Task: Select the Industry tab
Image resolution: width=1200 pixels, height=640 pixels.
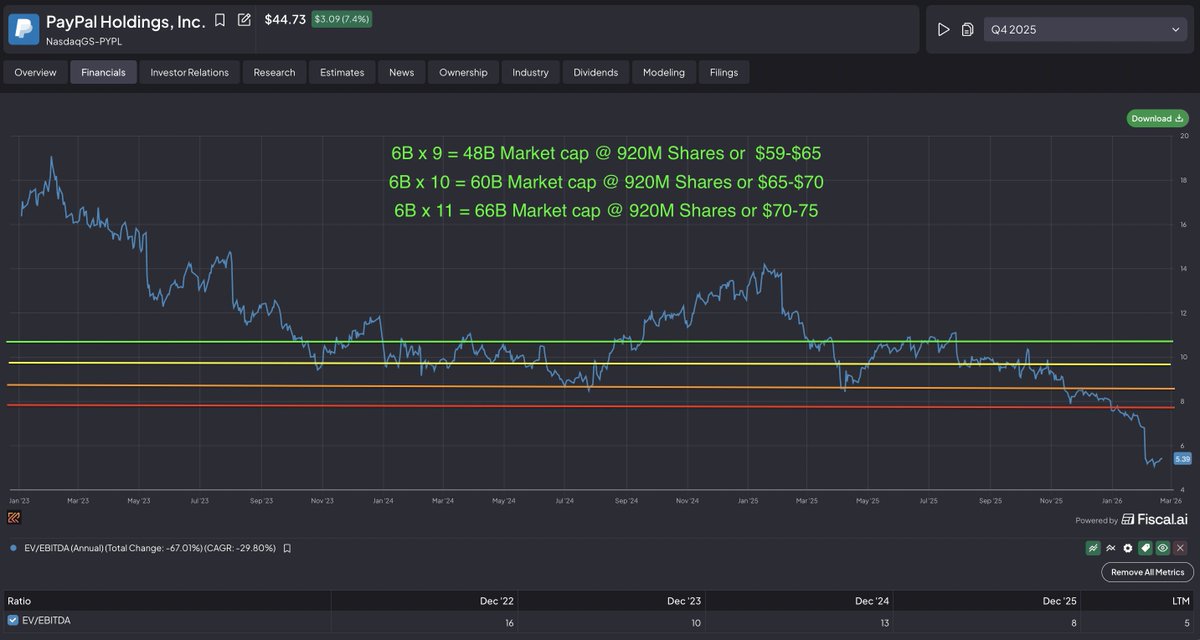Action: [x=530, y=72]
